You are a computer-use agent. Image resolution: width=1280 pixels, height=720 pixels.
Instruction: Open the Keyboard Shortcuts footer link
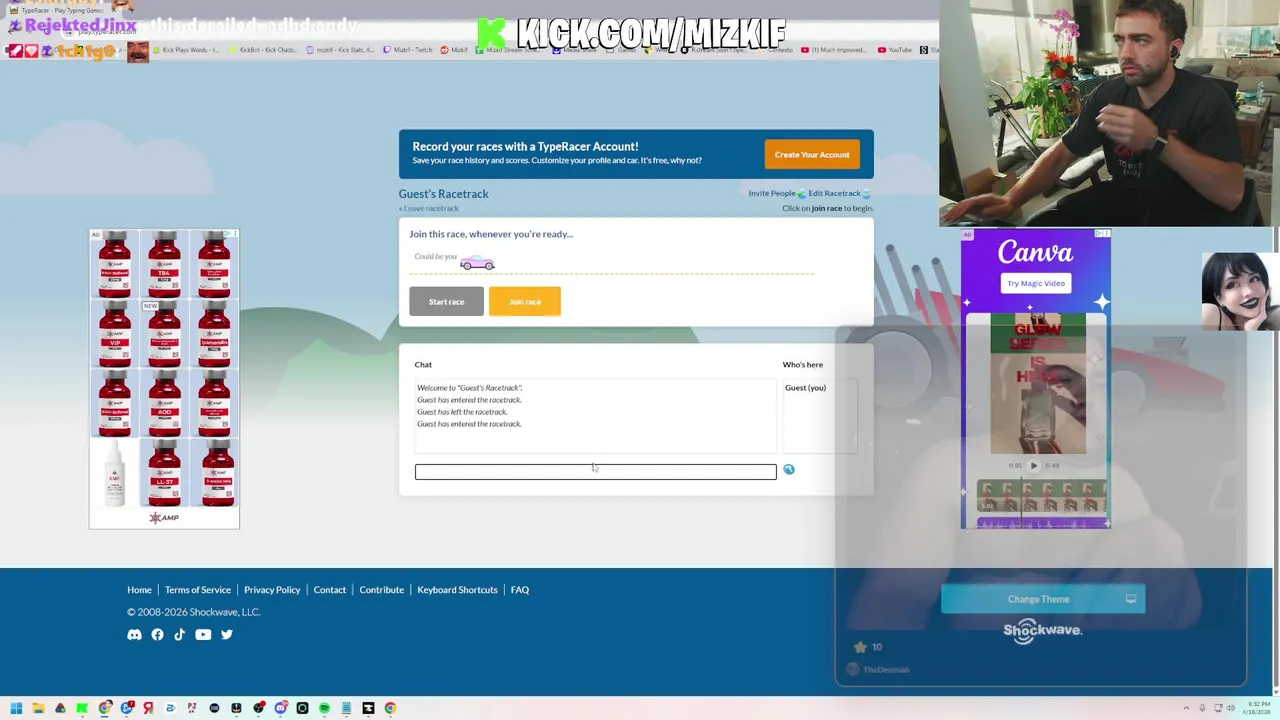pyautogui.click(x=457, y=590)
